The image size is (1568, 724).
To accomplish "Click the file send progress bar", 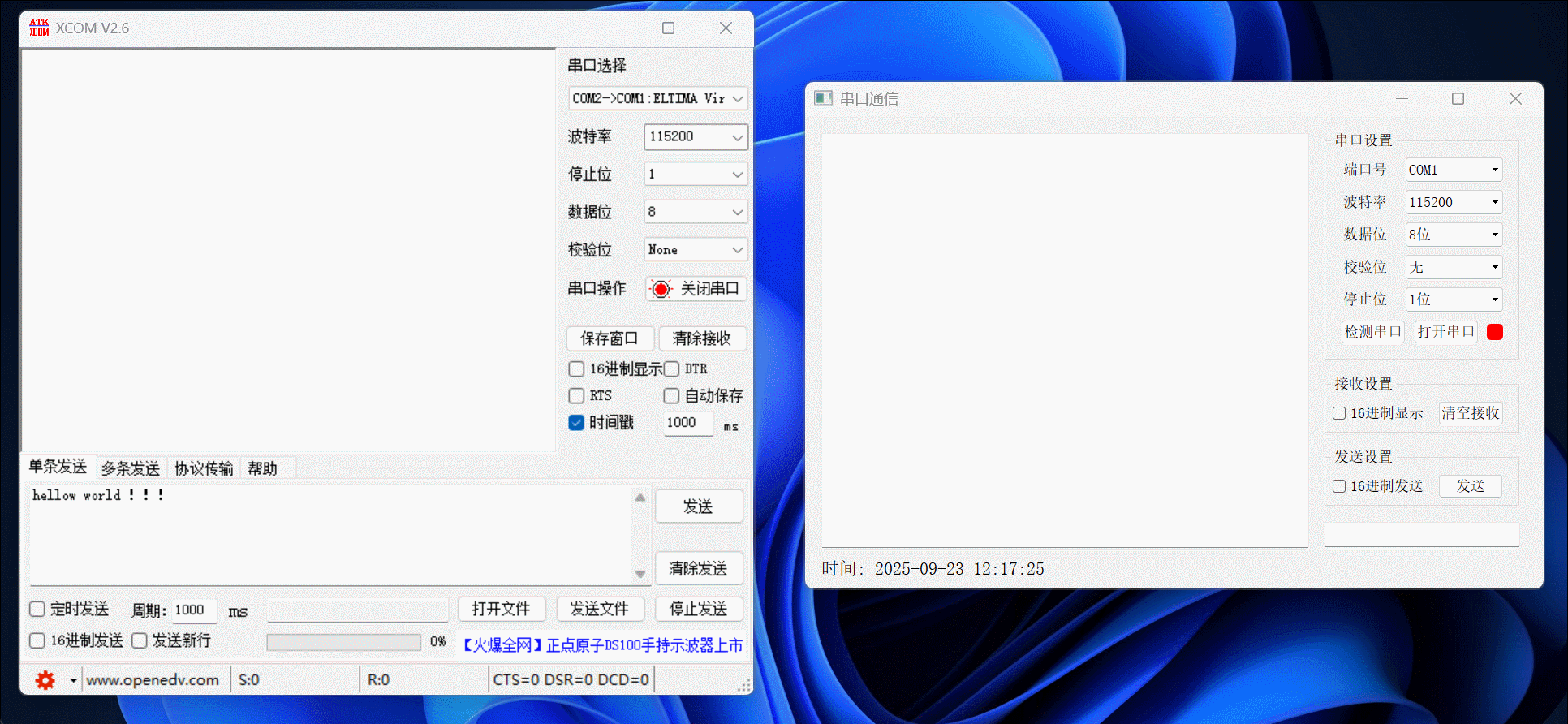I will click(x=344, y=642).
